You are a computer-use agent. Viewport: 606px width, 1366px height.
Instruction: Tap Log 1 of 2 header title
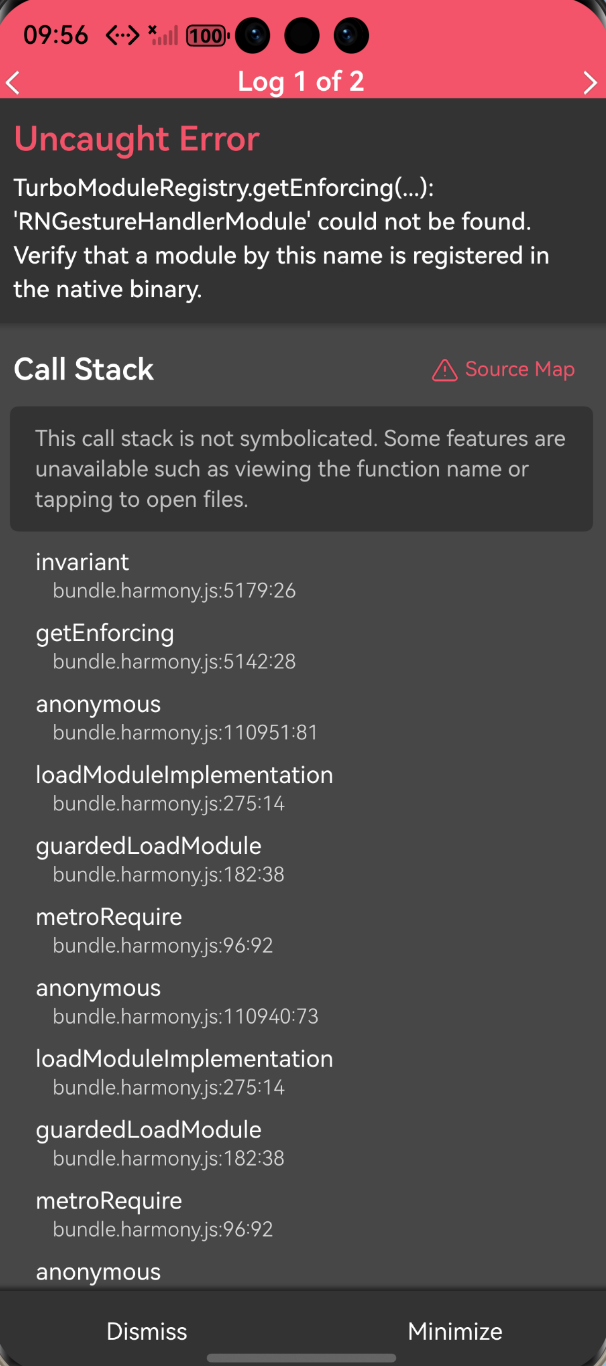(x=301, y=82)
